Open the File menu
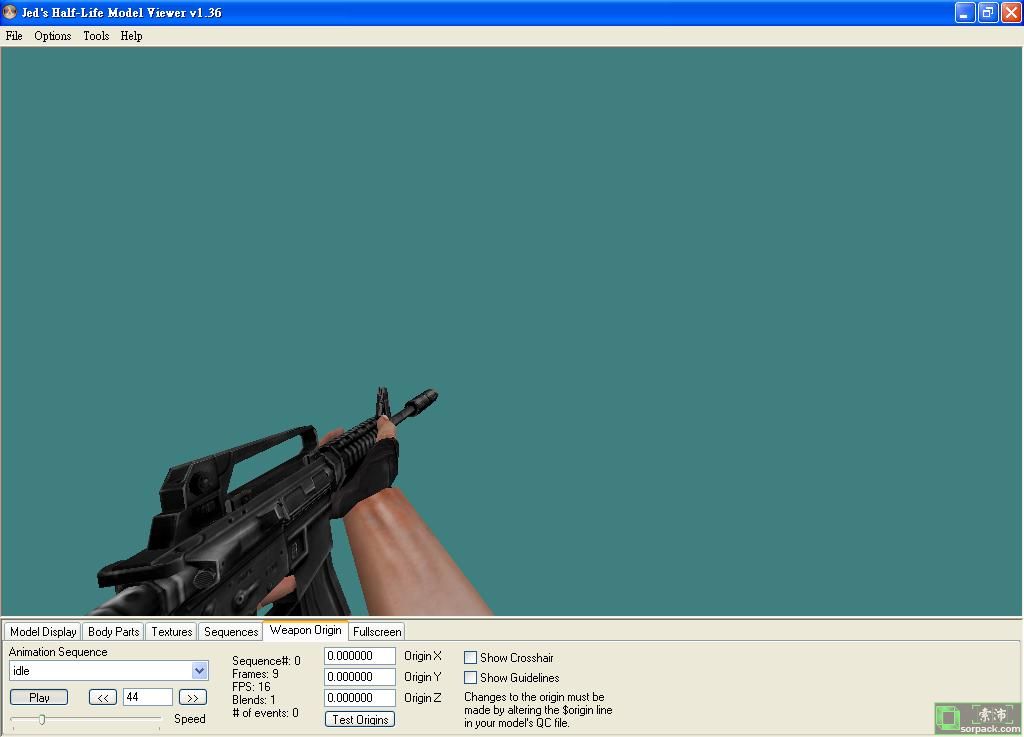The image size is (1024, 737). click(14, 36)
